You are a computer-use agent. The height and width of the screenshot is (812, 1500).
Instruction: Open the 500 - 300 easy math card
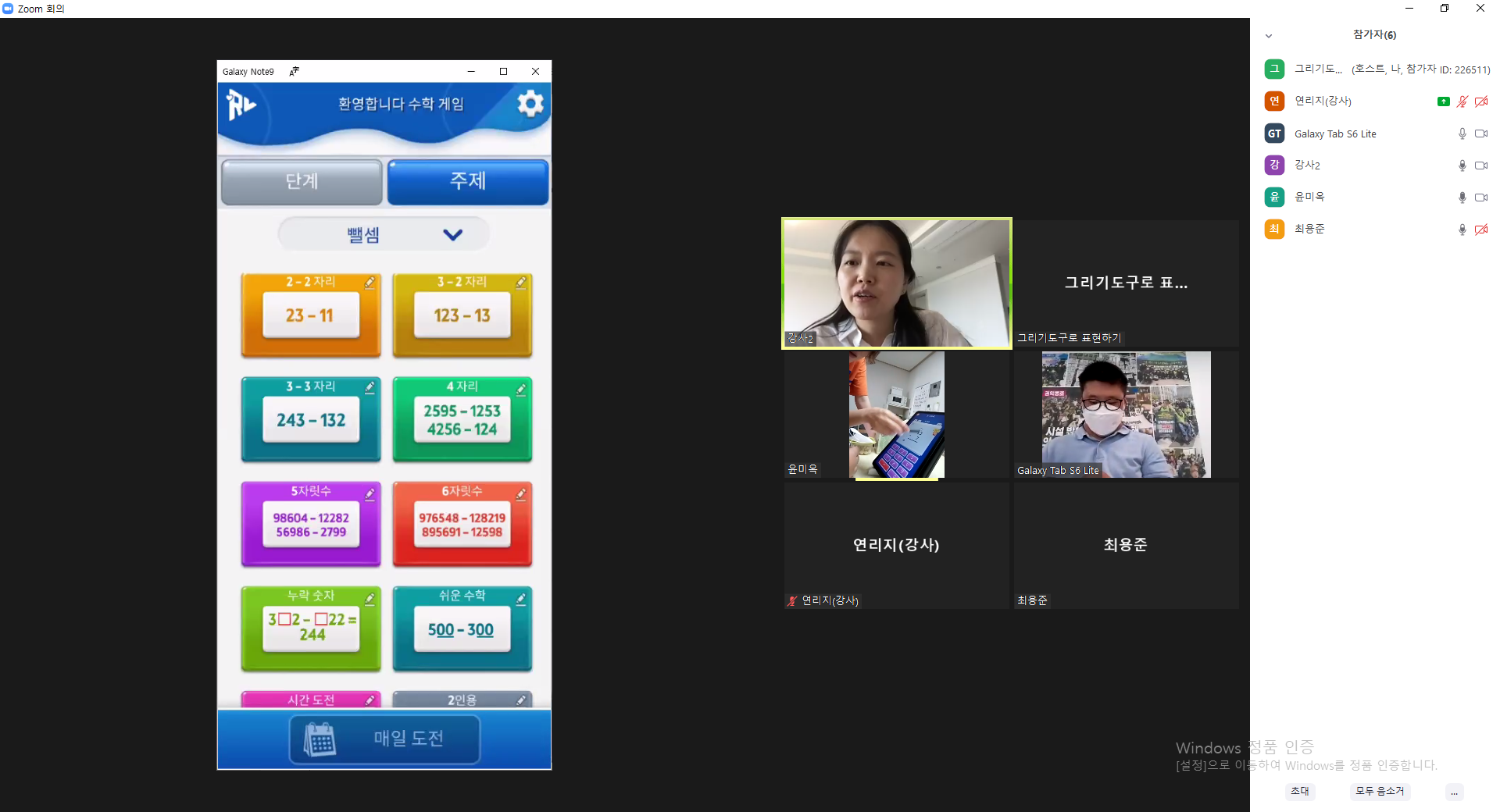click(x=462, y=629)
